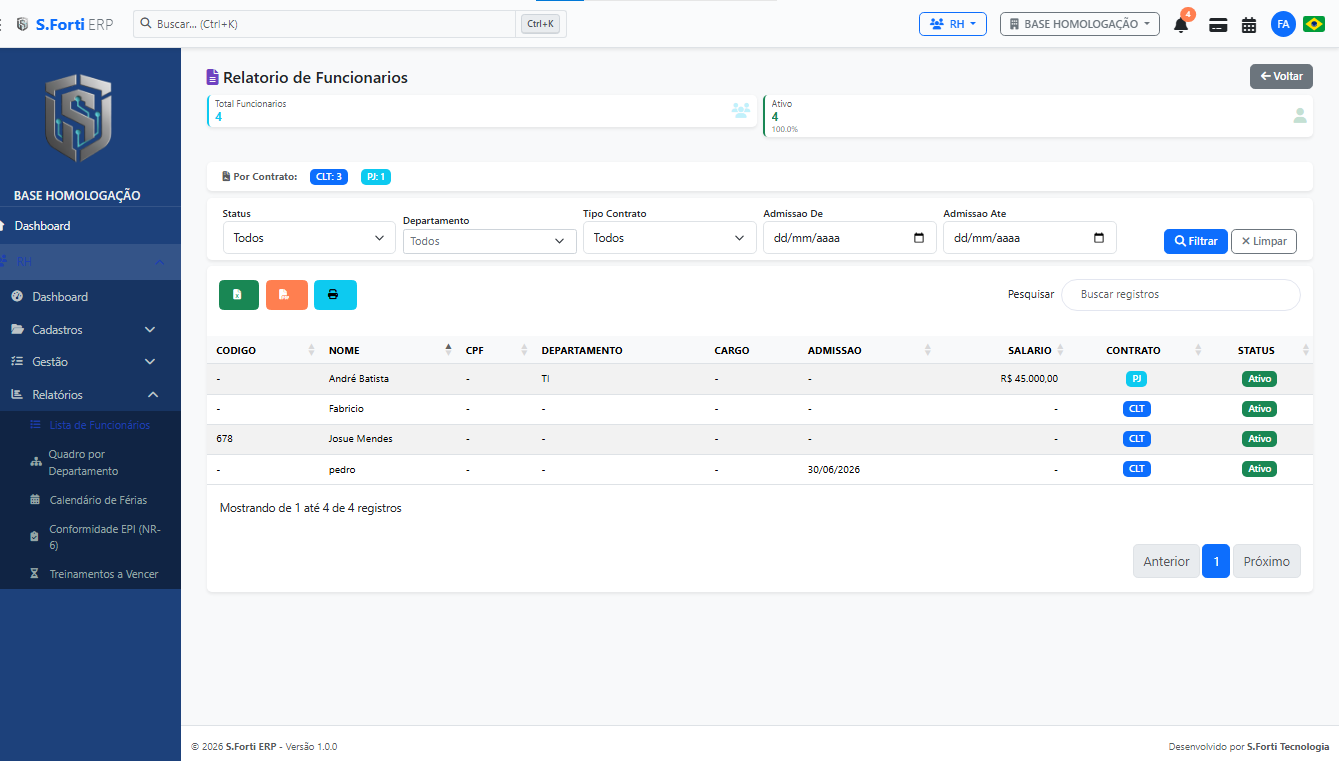Open the Status filter dropdown
1339x761 pixels.
coord(309,238)
